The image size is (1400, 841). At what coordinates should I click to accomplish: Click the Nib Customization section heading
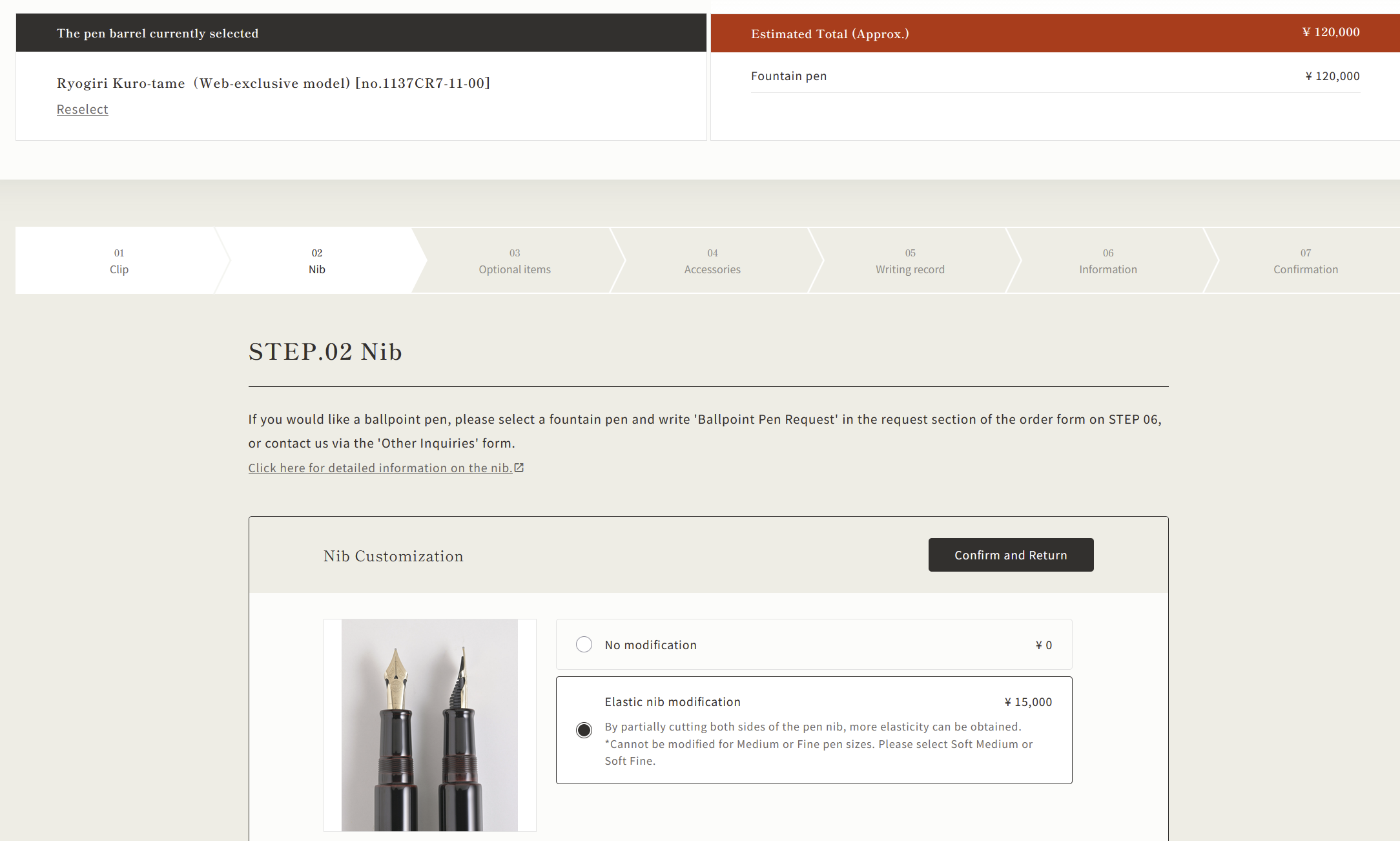(x=393, y=556)
